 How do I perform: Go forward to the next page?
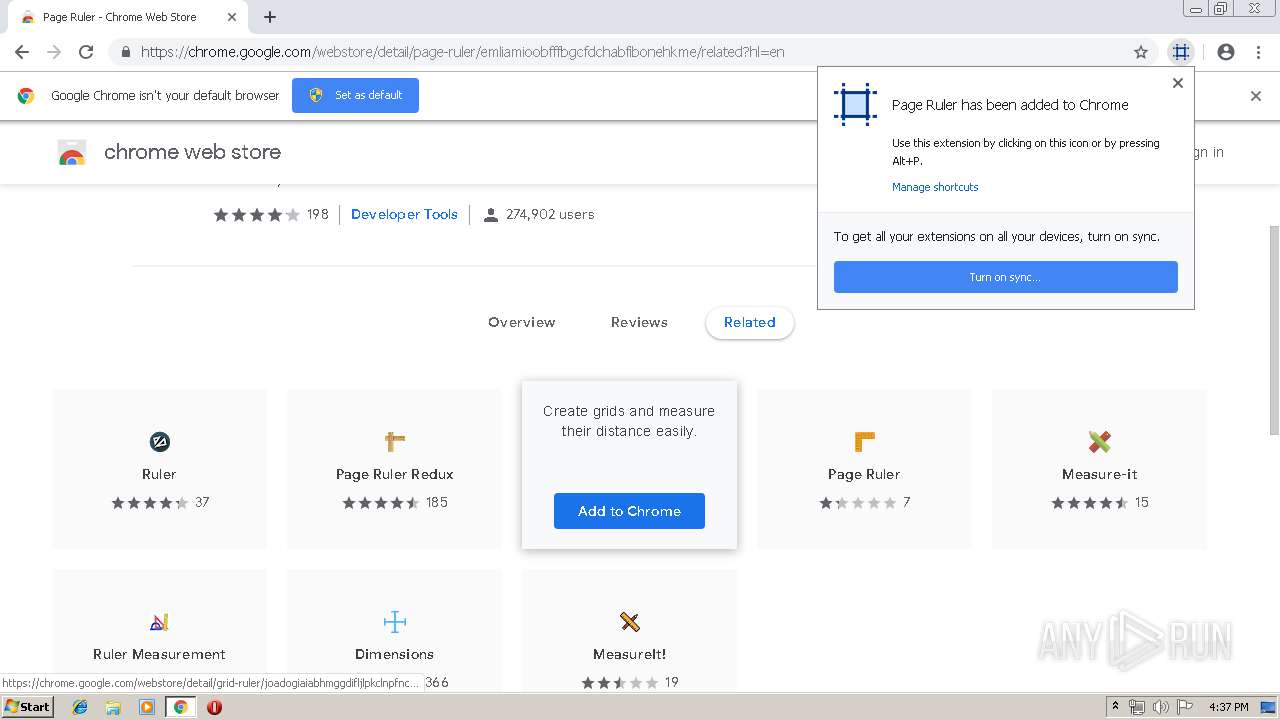coord(54,52)
